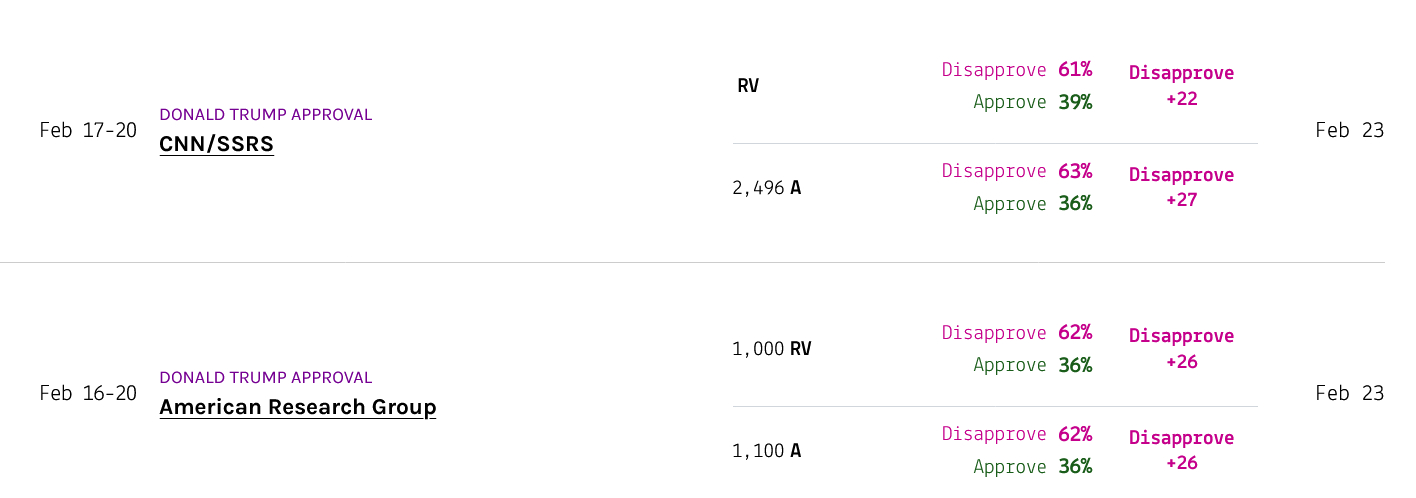This screenshot has width=1416, height=498.
Task: Click the RV label in CNN/SSRS row
Action: pyautogui.click(x=748, y=86)
